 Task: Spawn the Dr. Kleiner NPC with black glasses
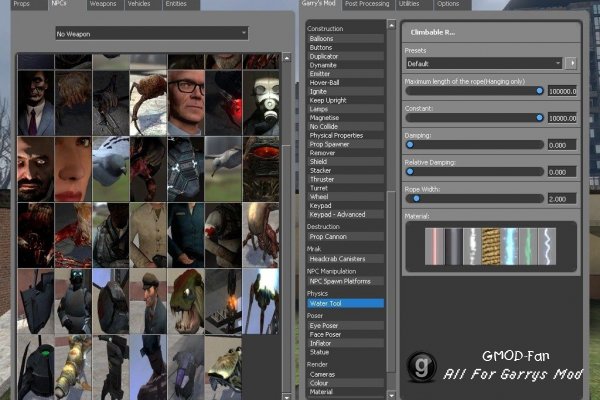click(x=186, y=103)
